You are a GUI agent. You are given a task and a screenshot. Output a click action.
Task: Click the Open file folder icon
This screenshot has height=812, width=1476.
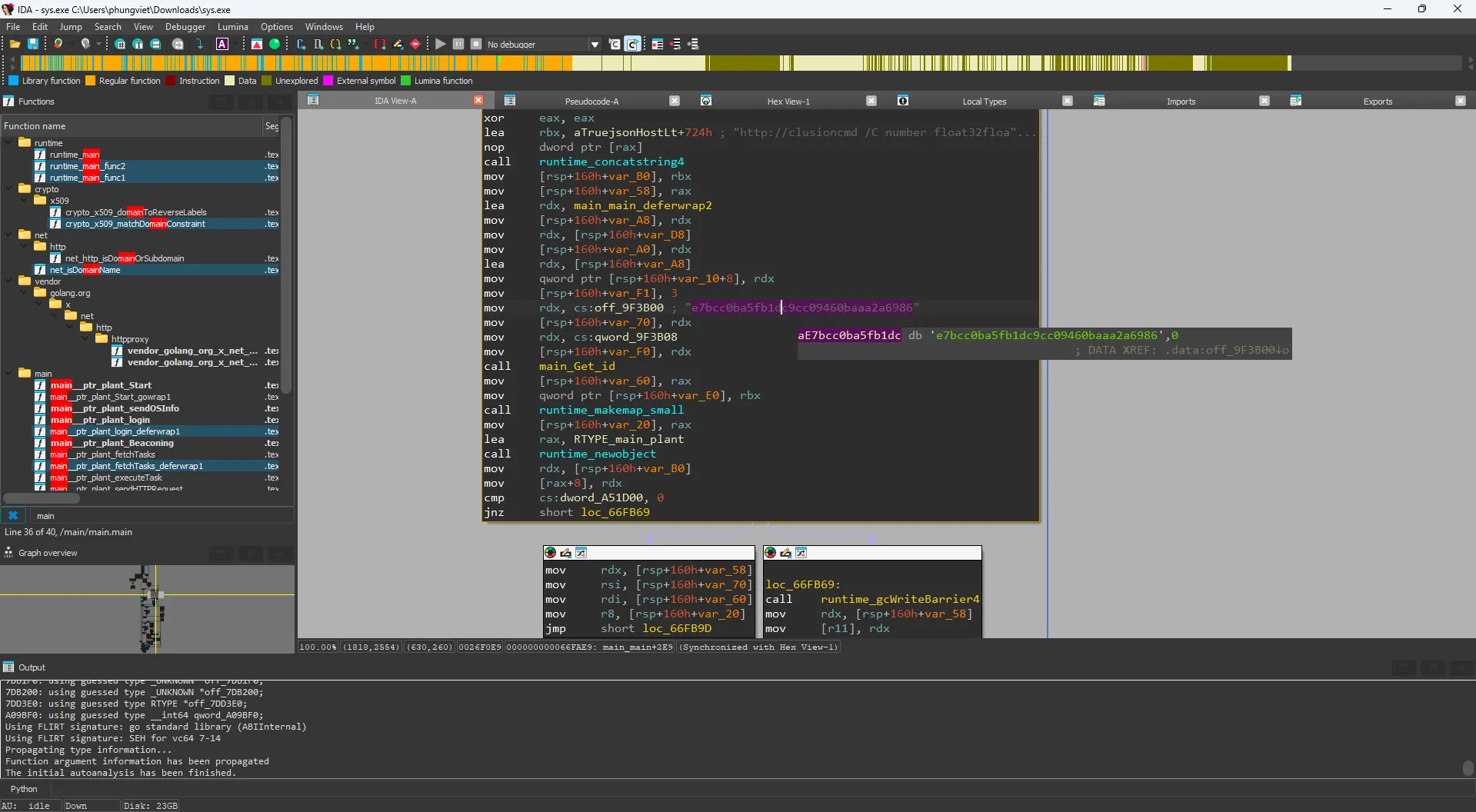click(x=15, y=45)
